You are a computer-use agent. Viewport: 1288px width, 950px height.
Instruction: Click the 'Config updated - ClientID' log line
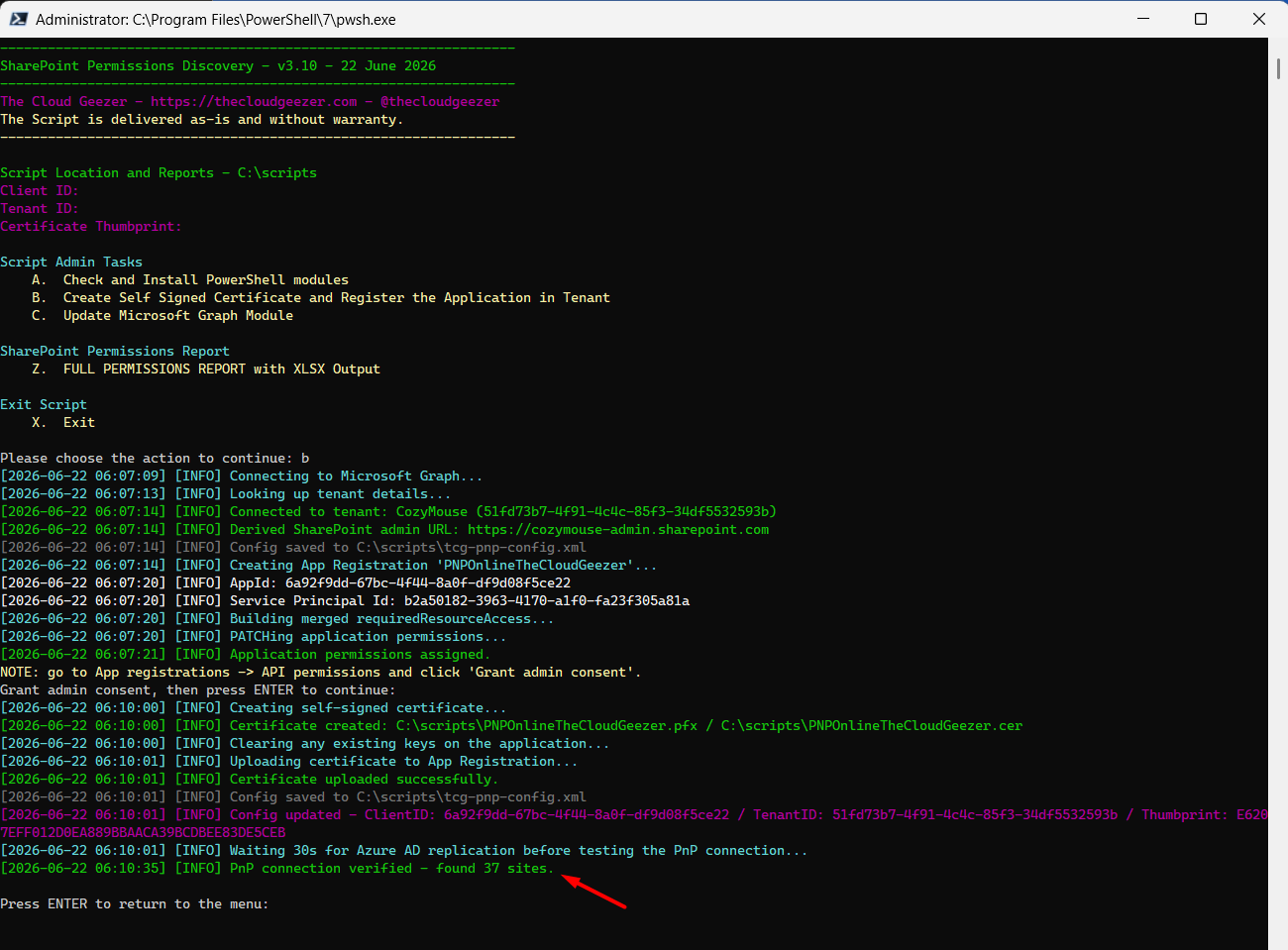coord(634,823)
